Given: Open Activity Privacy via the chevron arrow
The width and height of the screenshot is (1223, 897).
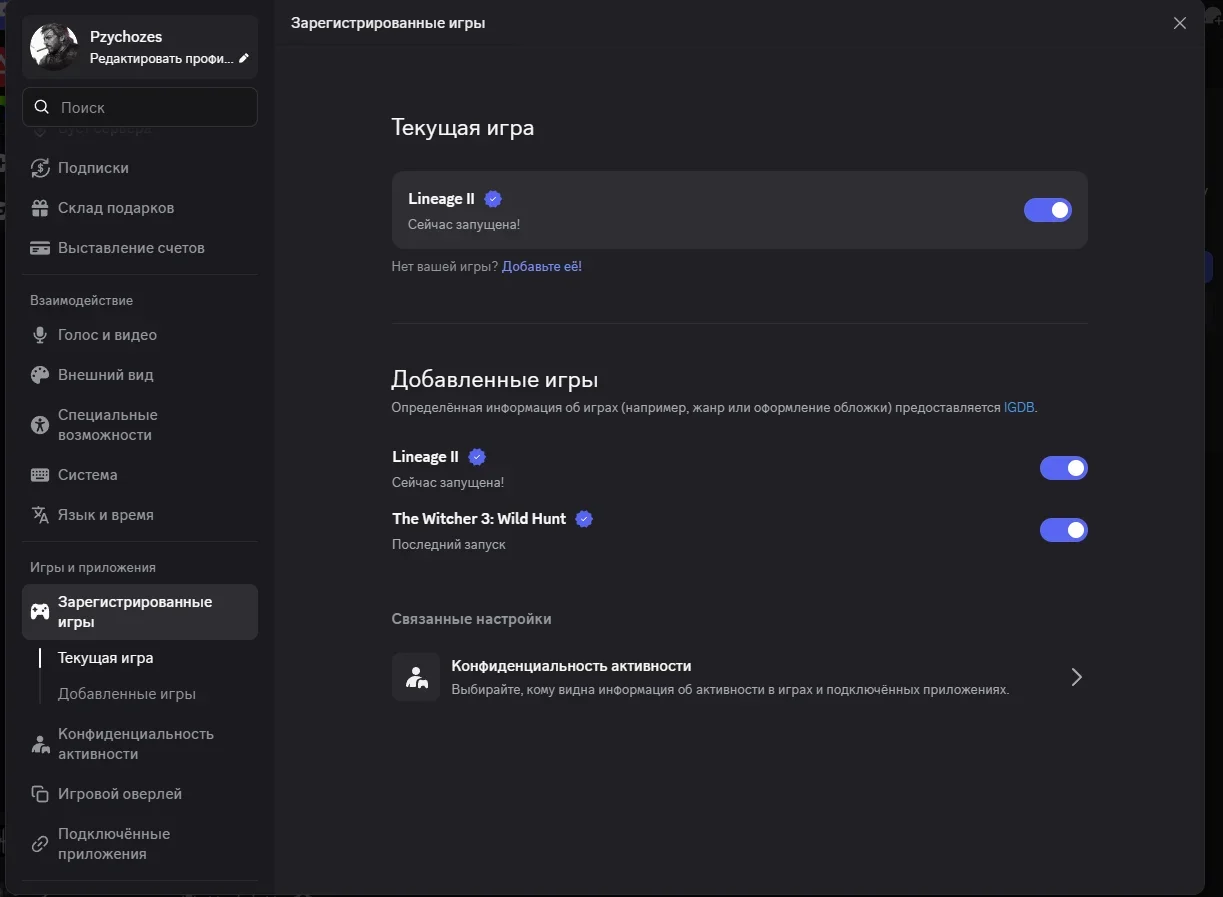Looking at the screenshot, I should [1076, 677].
